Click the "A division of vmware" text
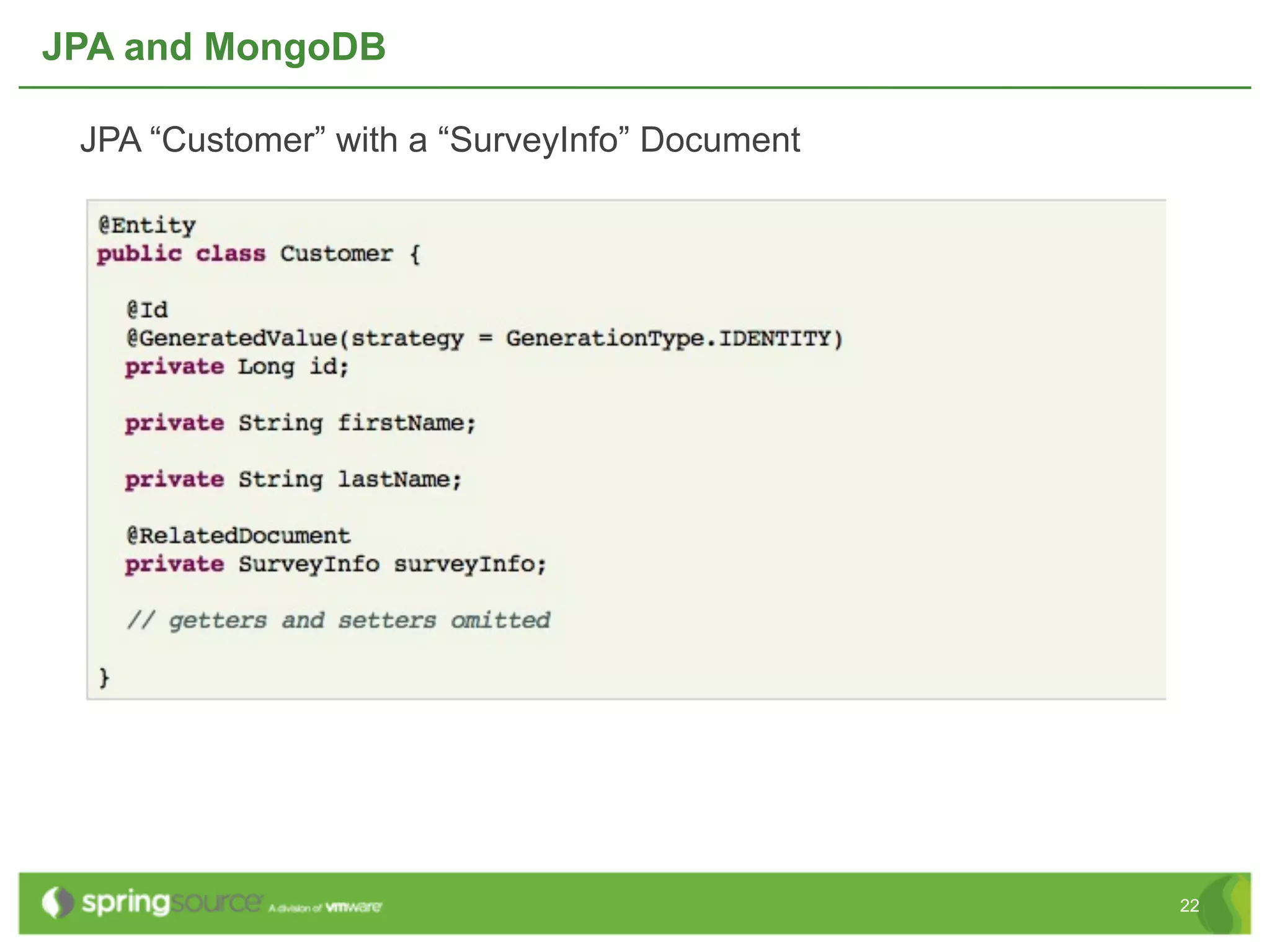Image resolution: width=1270 pixels, height=952 pixels. pos(326,907)
